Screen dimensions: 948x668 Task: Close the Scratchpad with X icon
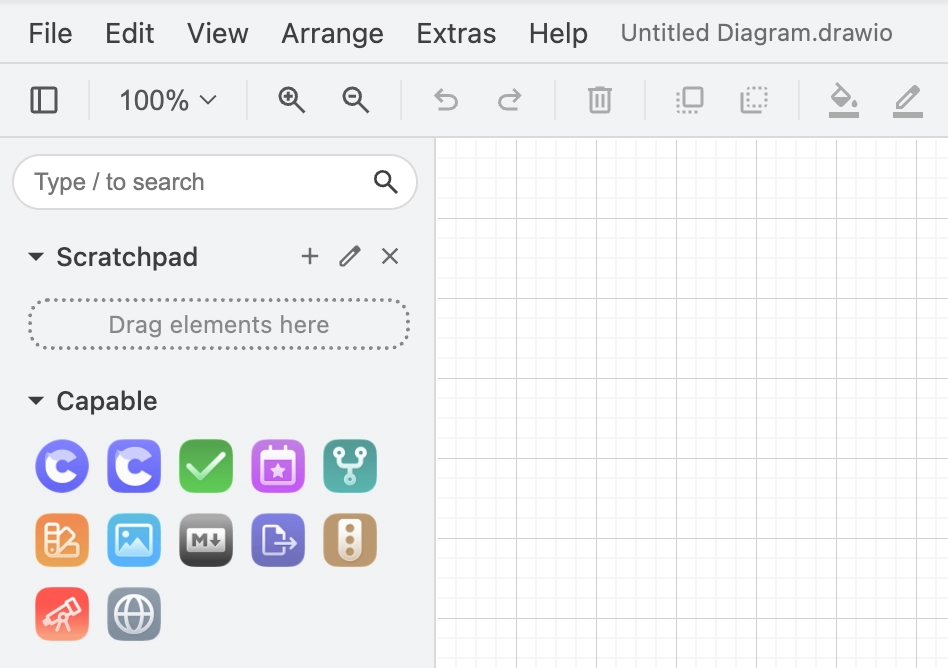click(x=390, y=256)
